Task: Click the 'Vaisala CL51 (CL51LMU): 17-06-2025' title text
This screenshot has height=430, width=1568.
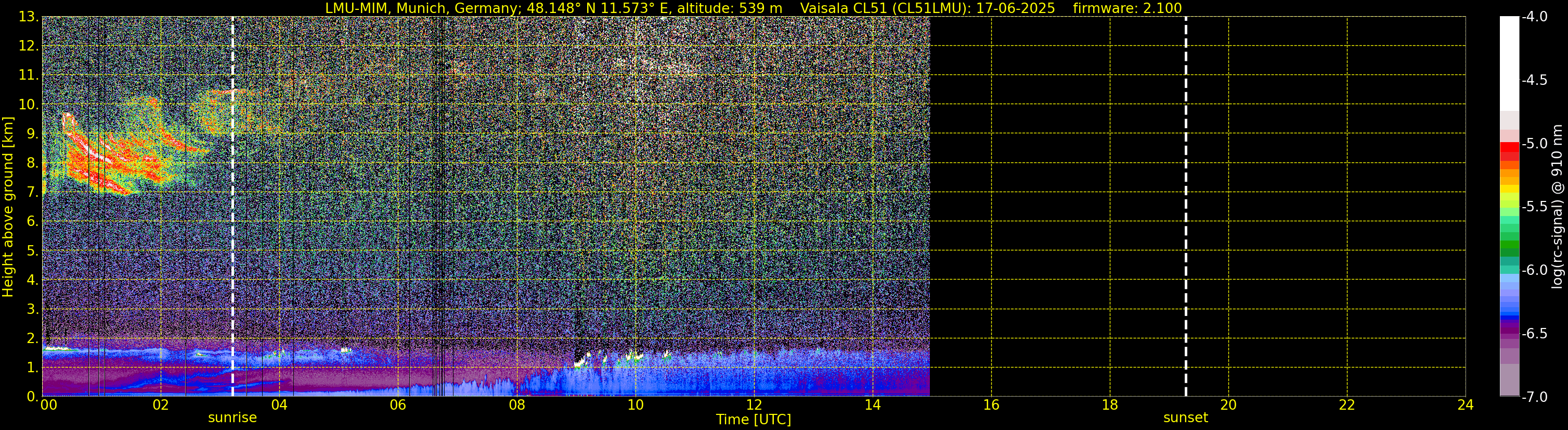Action: point(927,8)
